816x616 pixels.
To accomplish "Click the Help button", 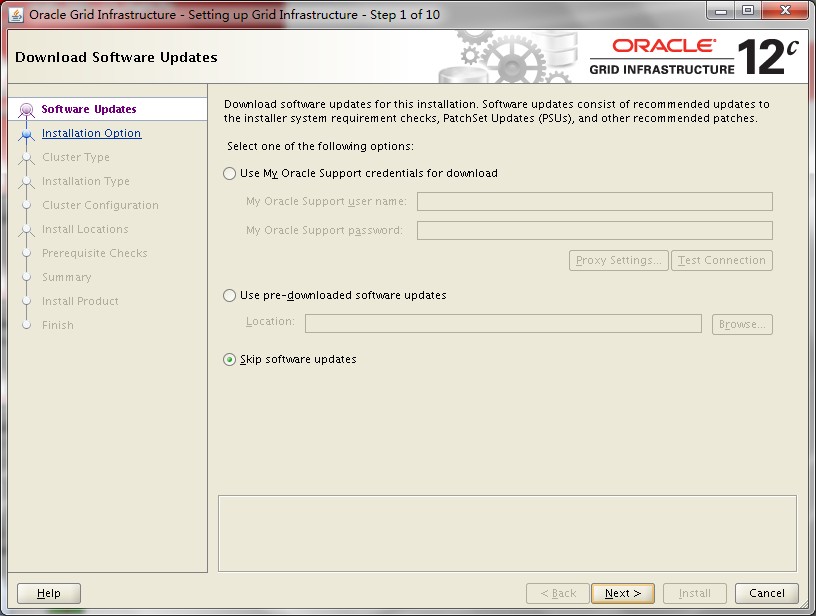I will [49, 593].
